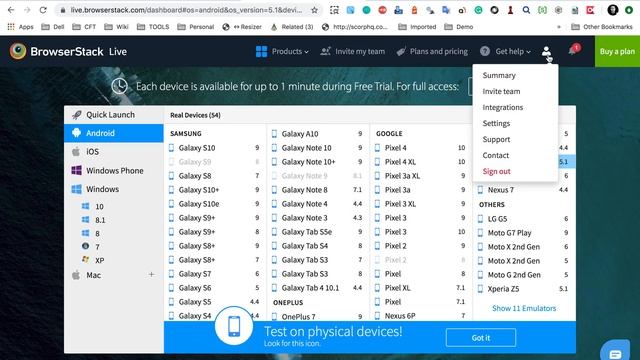The width and height of the screenshot is (640, 360).
Task: Open Settings from account menu
Action: 496,123
